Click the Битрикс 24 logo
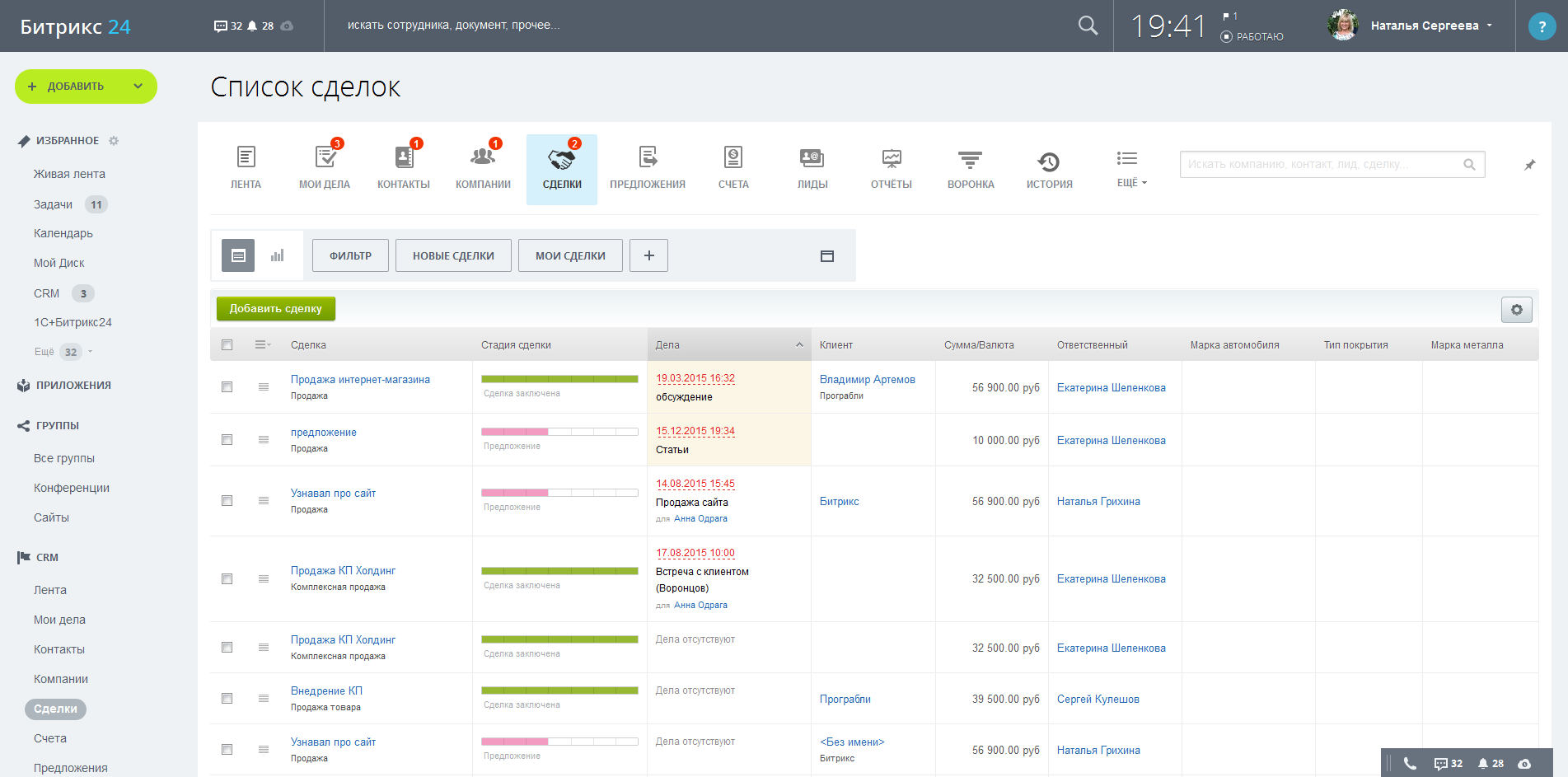 pos(76,26)
